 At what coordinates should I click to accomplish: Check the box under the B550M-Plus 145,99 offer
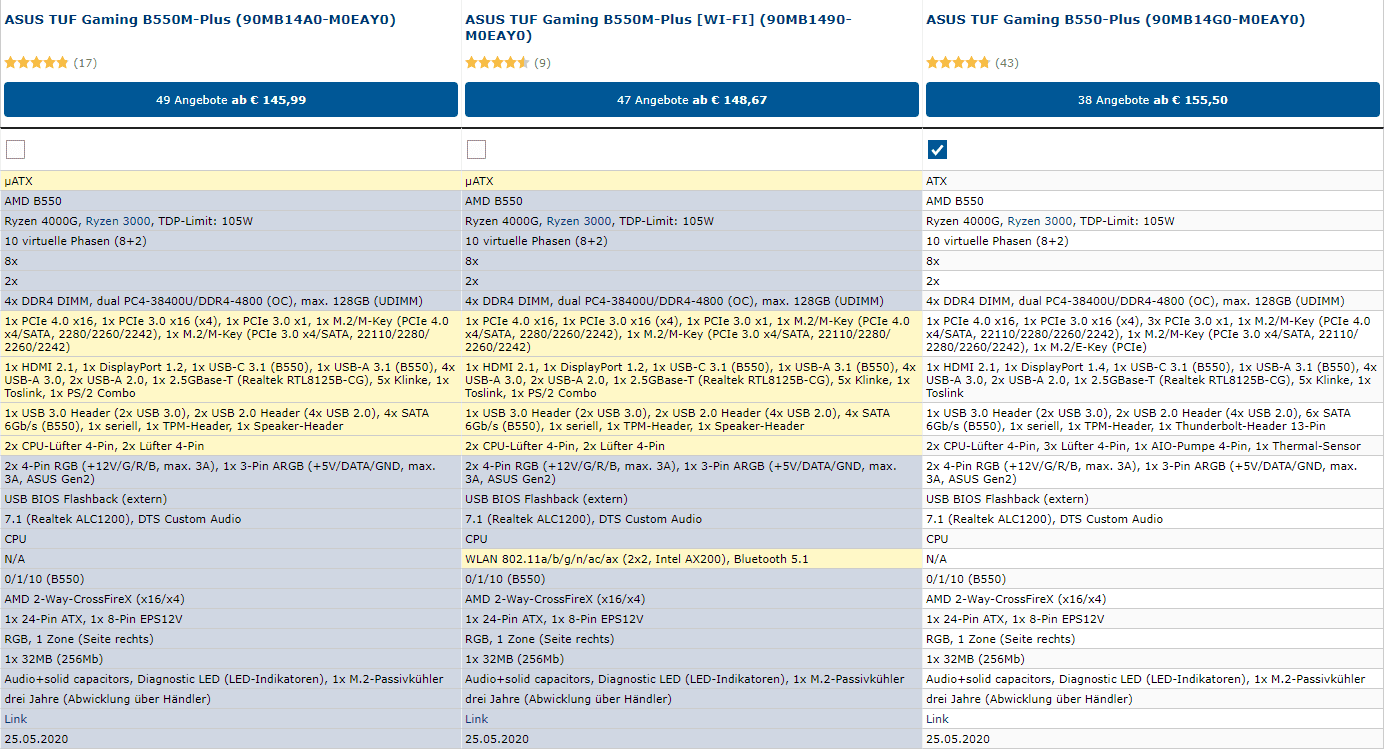tap(15, 150)
